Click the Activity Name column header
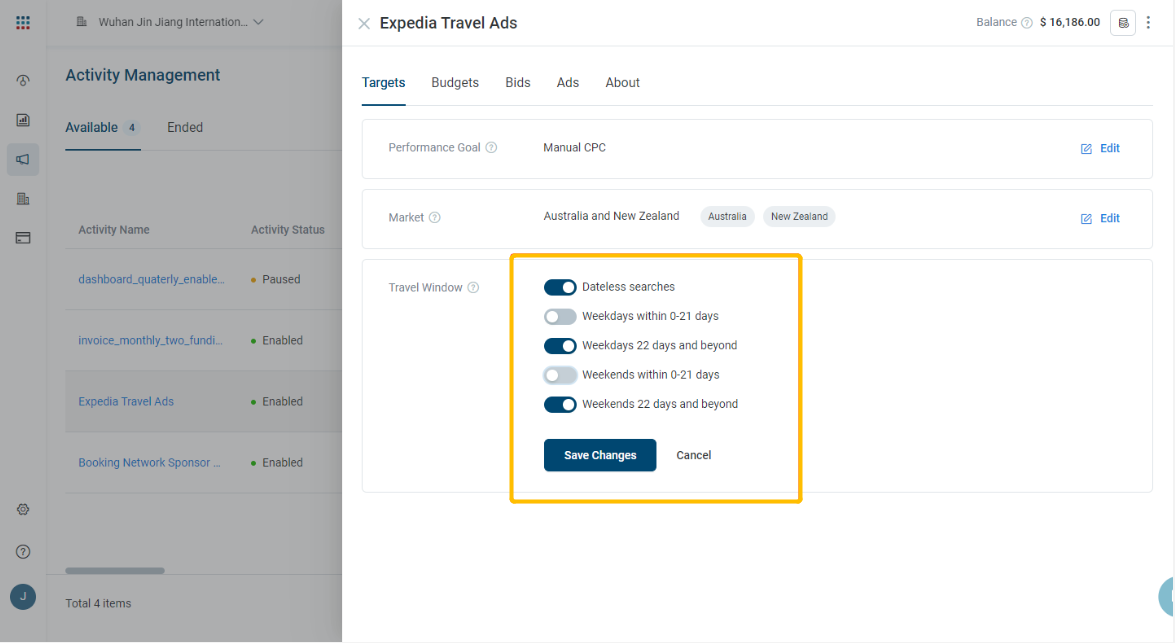Viewport: 1175px width, 643px height. [114, 230]
